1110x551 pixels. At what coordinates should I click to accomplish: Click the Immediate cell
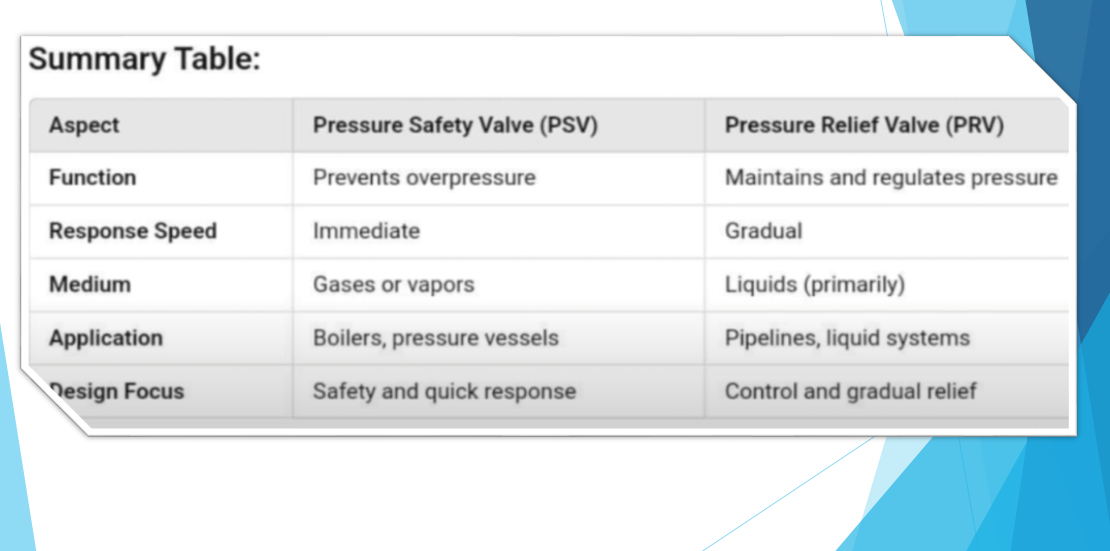(x=366, y=231)
